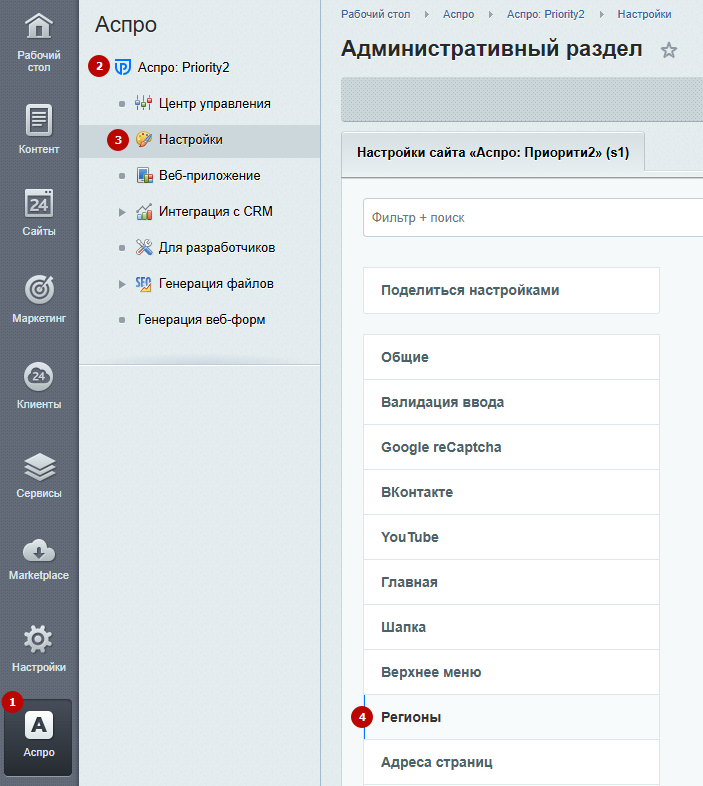Image resolution: width=703 pixels, height=786 pixels.
Task: Open Веб-приложение in the tree
Action: click(210, 175)
